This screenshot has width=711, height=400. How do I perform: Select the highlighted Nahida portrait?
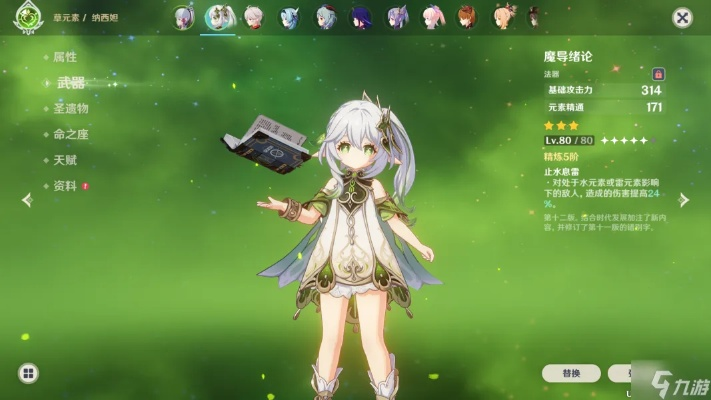point(218,17)
